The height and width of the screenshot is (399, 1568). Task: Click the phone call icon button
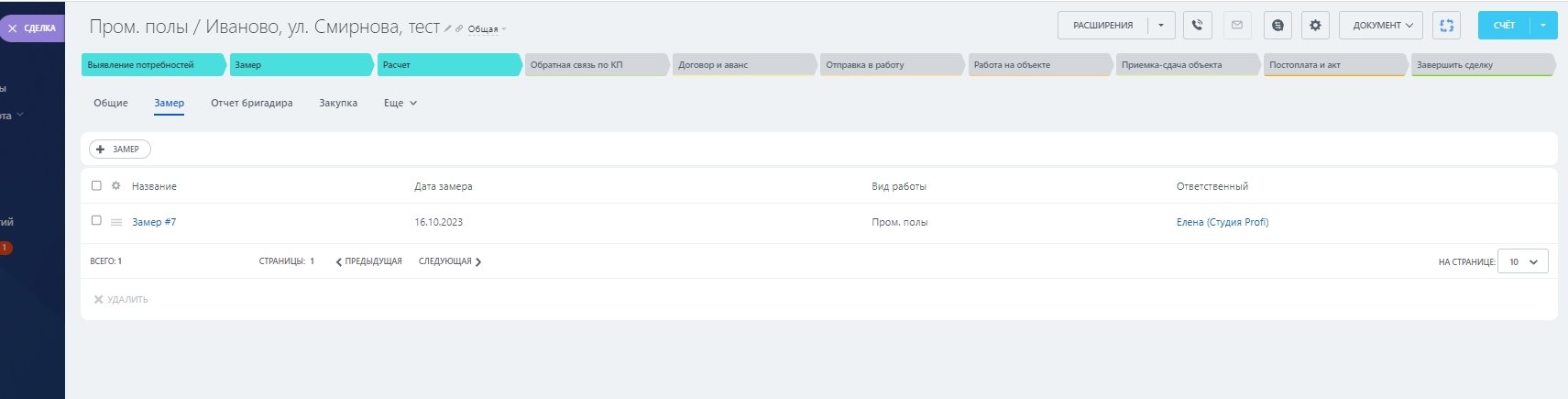(x=1198, y=26)
